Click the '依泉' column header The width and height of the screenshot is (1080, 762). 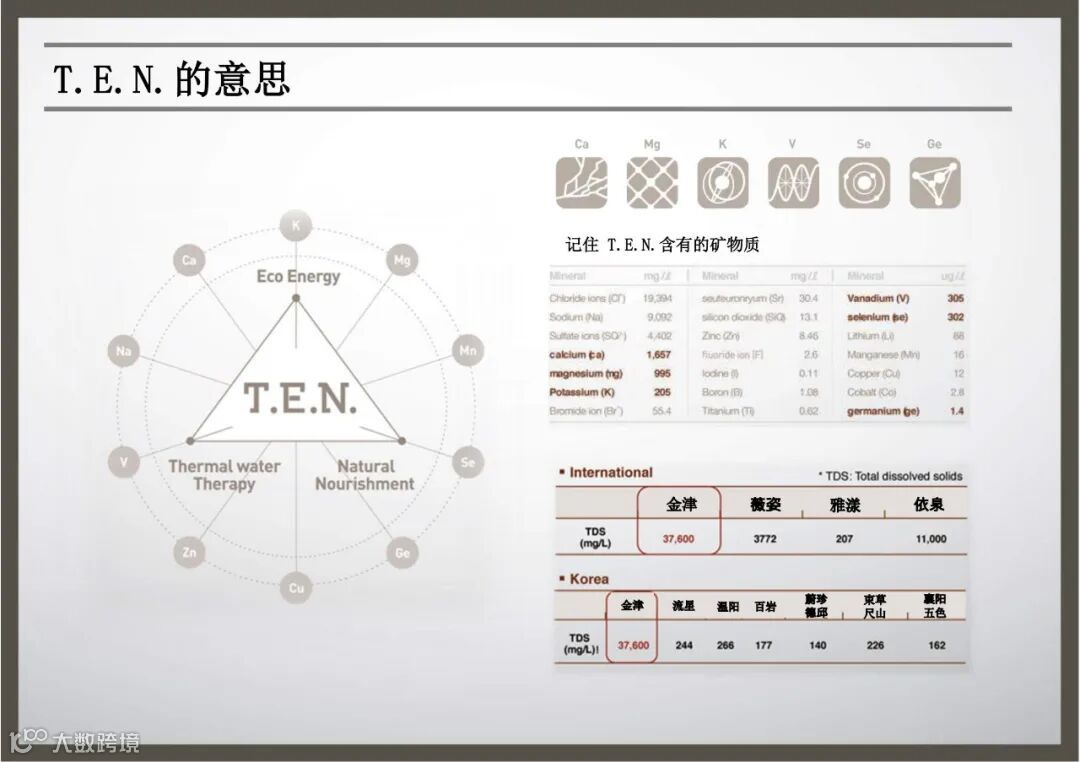click(928, 504)
